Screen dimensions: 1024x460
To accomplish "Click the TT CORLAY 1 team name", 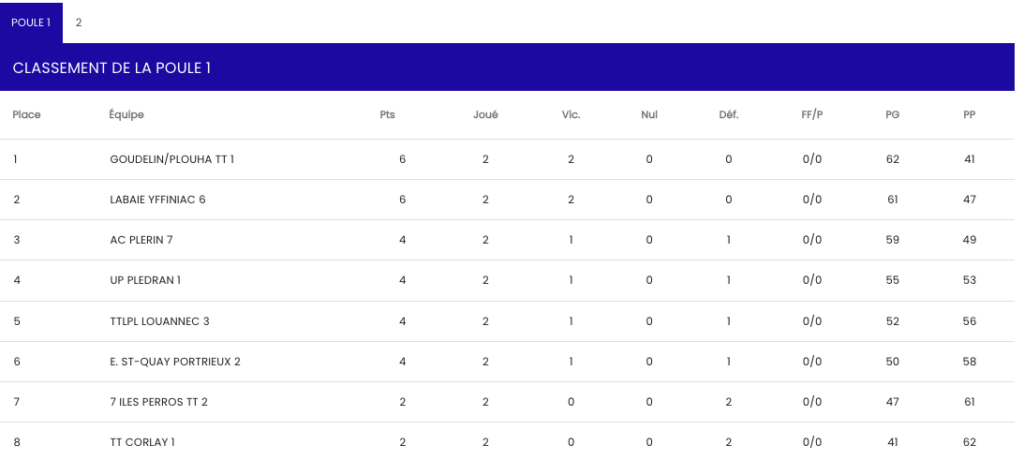I will click(x=144, y=442).
